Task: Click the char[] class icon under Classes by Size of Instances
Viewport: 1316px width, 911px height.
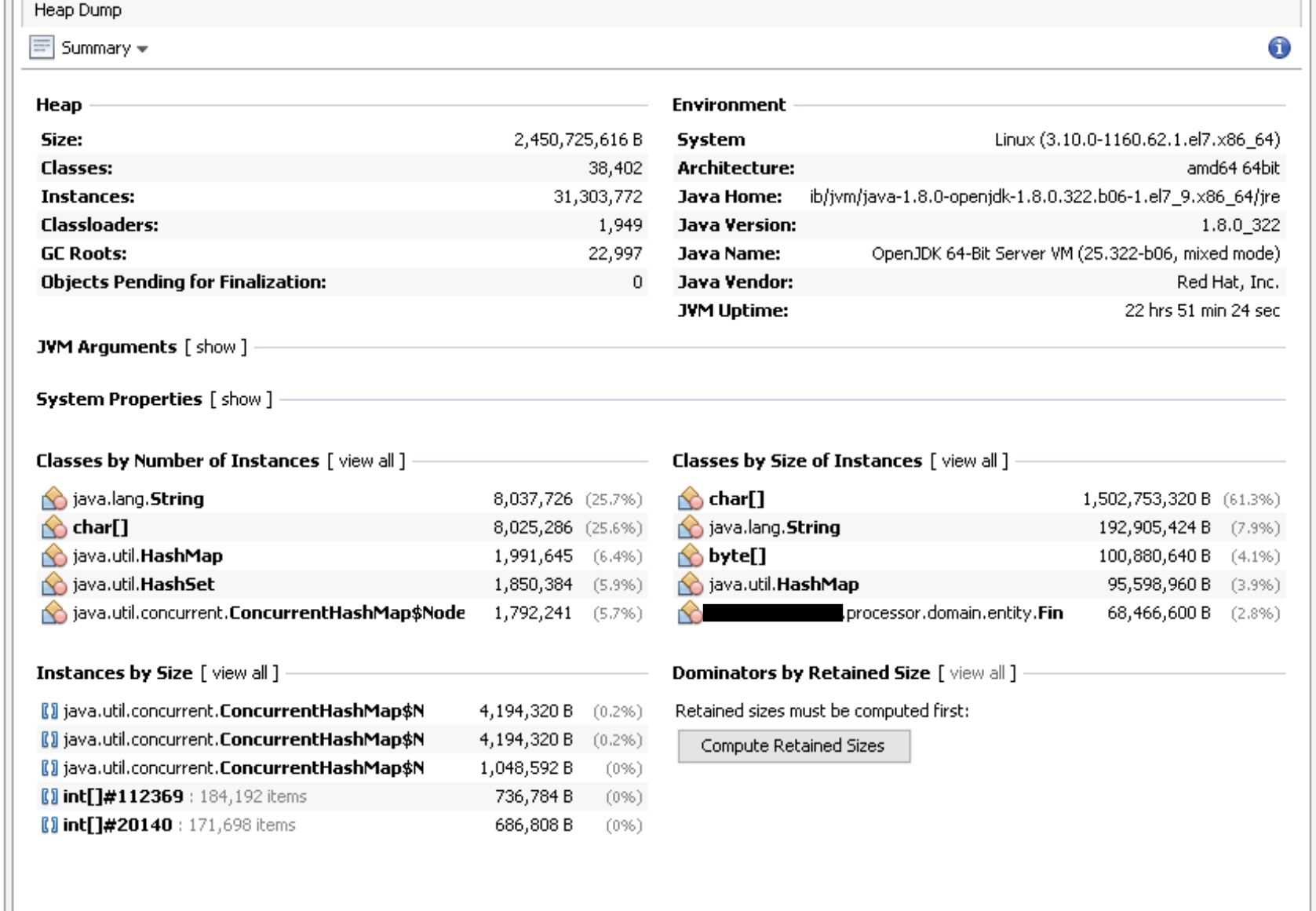Action: click(x=691, y=499)
